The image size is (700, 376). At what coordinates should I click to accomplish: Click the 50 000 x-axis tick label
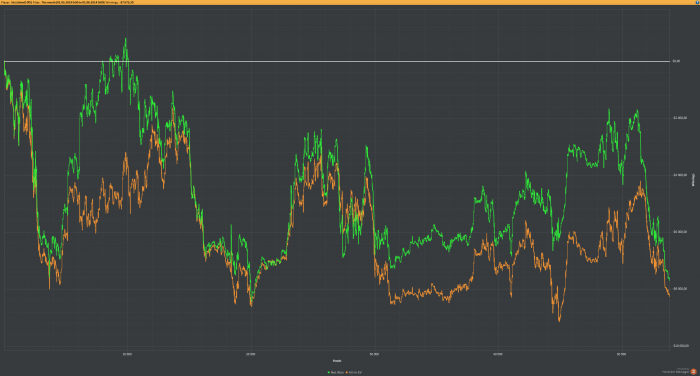pyautogui.click(x=621, y=354)
